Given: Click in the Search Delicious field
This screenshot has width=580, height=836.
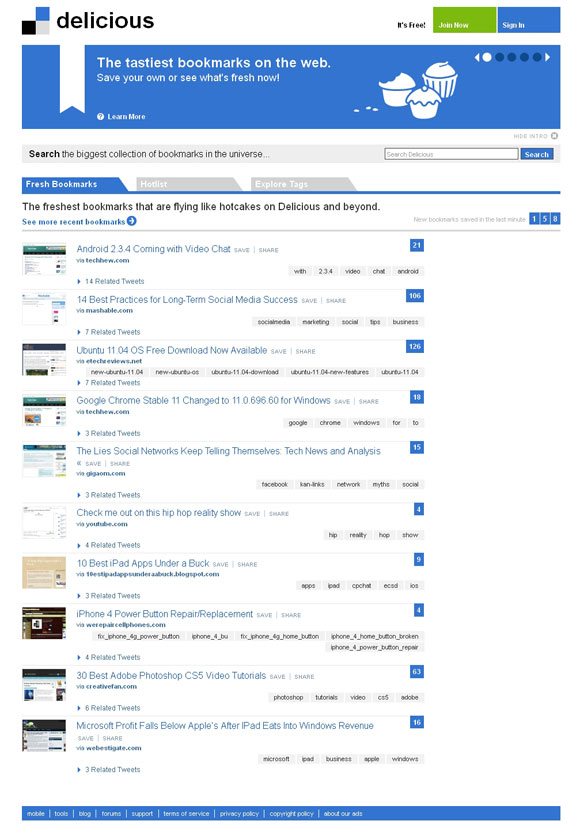Looking at the screenshot, I should pyautogui.click(x=451, y=154).
